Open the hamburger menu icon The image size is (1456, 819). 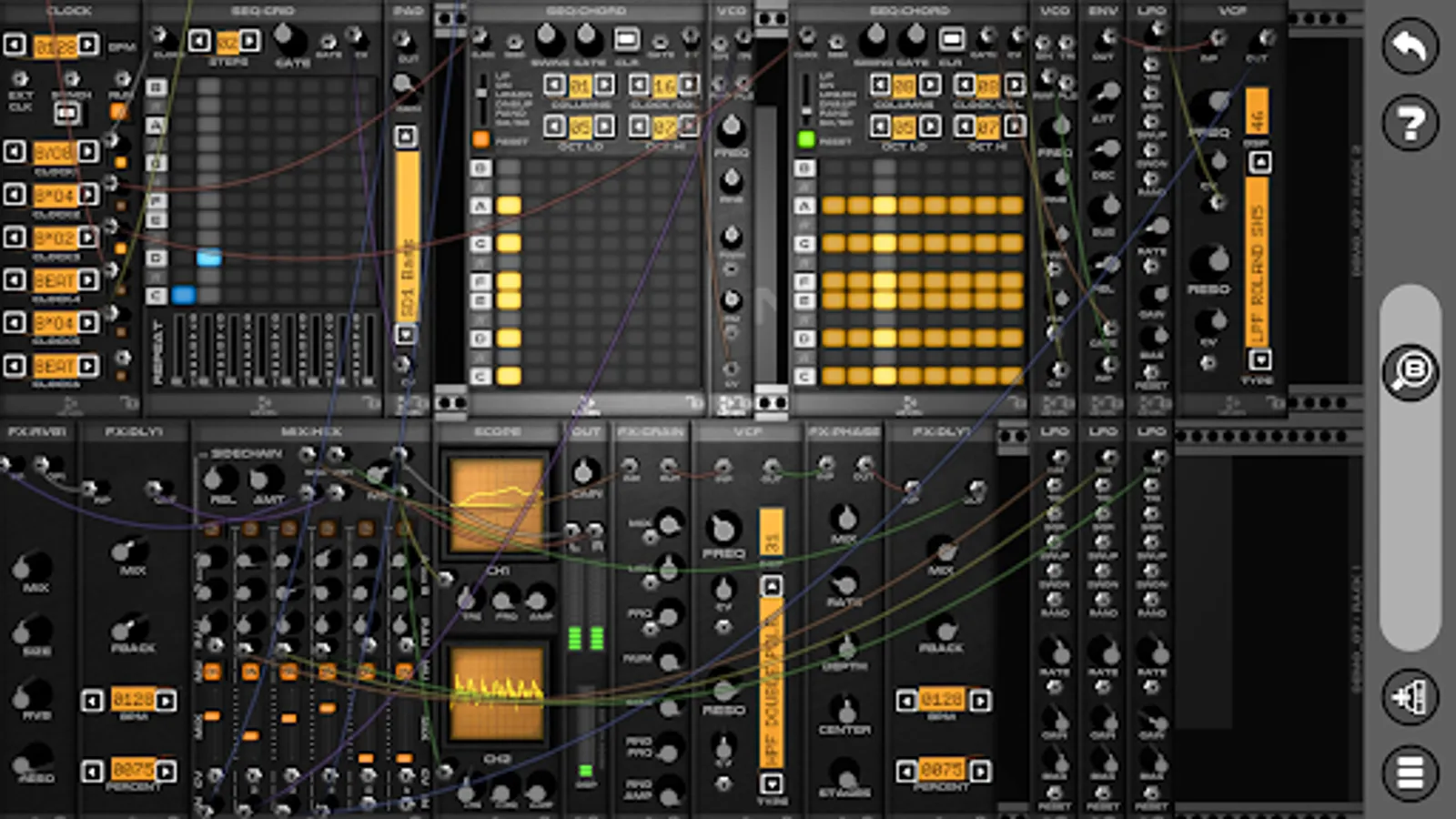(x=1410, y=773)
